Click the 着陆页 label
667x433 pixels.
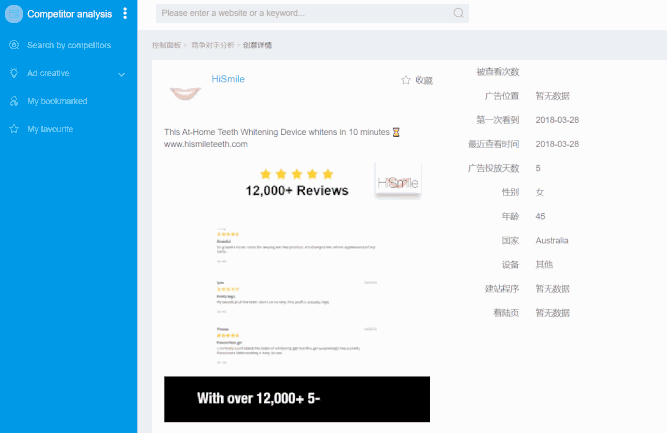(x=506, y=313)
